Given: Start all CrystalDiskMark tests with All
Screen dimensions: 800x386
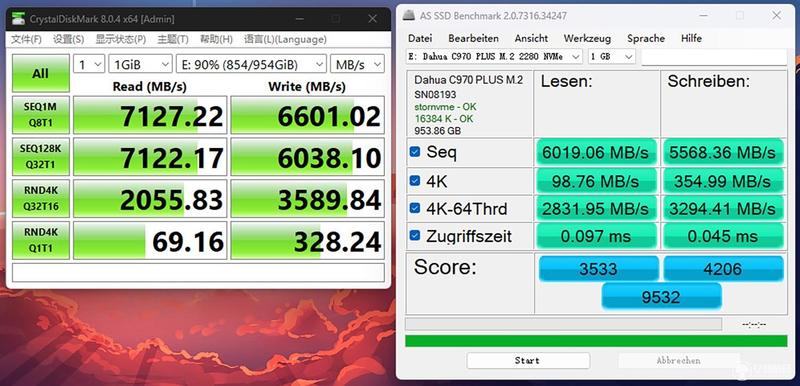Looking at the screenshot, I should point(40,73).
